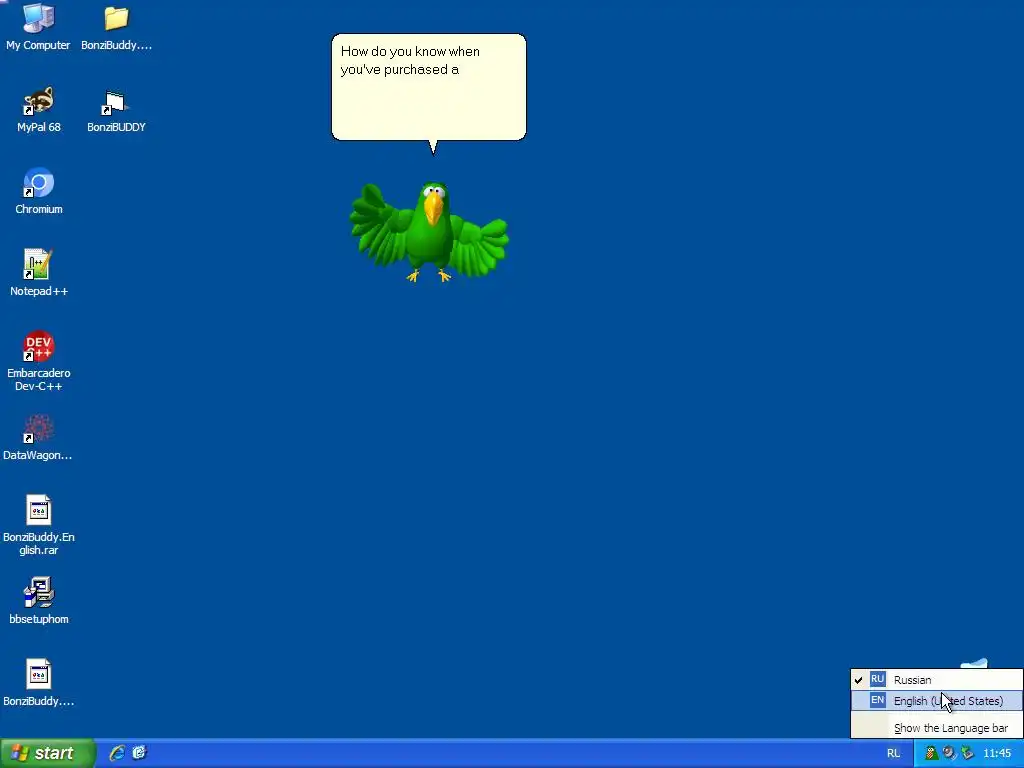
Task: Click the Safely Remove Hardware tray icon
Action: [967, 753]
